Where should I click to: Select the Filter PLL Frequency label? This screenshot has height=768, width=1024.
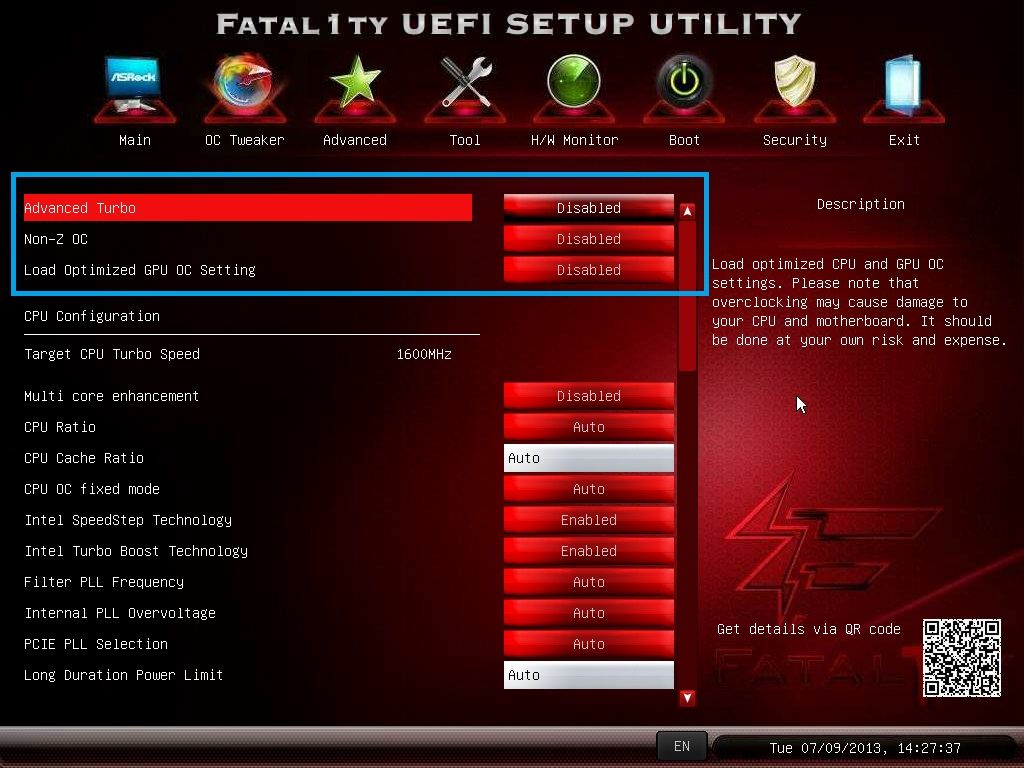click(104, 582)
